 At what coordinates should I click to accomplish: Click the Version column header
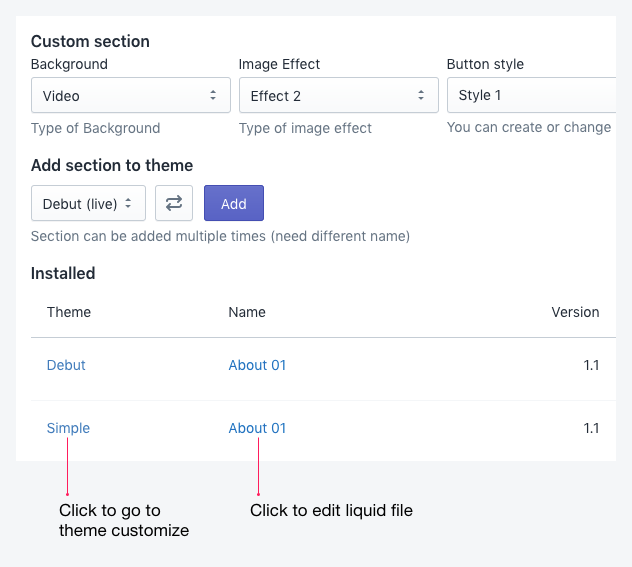pos(575,312)
